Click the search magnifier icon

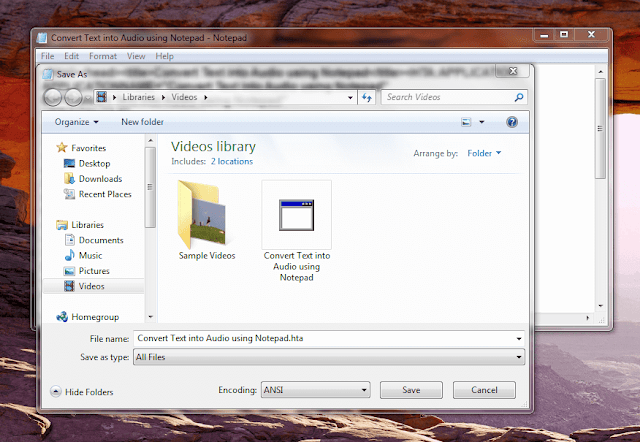[519, 97]
